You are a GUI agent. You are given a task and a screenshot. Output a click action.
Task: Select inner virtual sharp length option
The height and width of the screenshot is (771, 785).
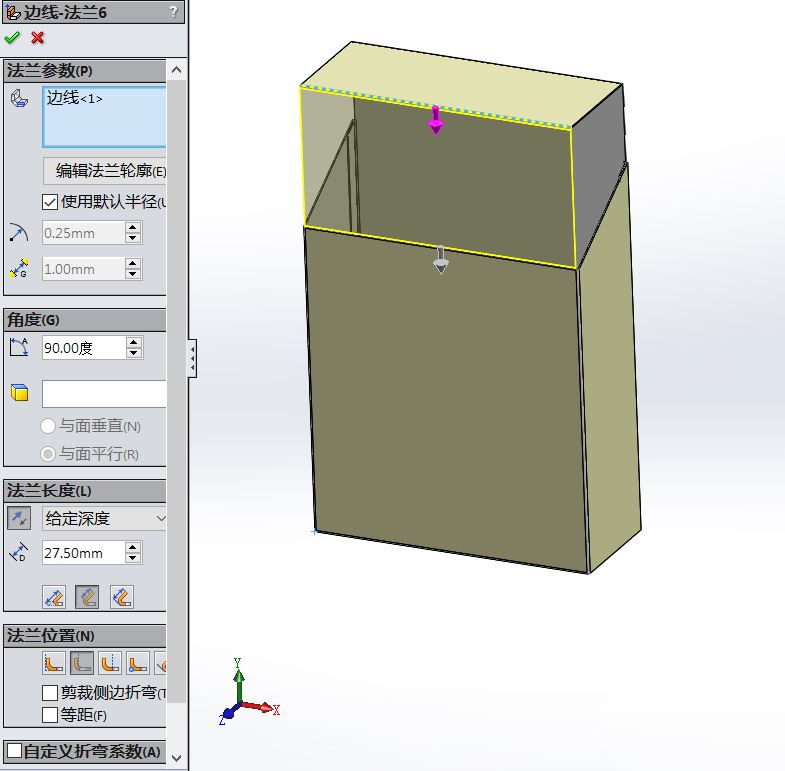coord(87,597)
